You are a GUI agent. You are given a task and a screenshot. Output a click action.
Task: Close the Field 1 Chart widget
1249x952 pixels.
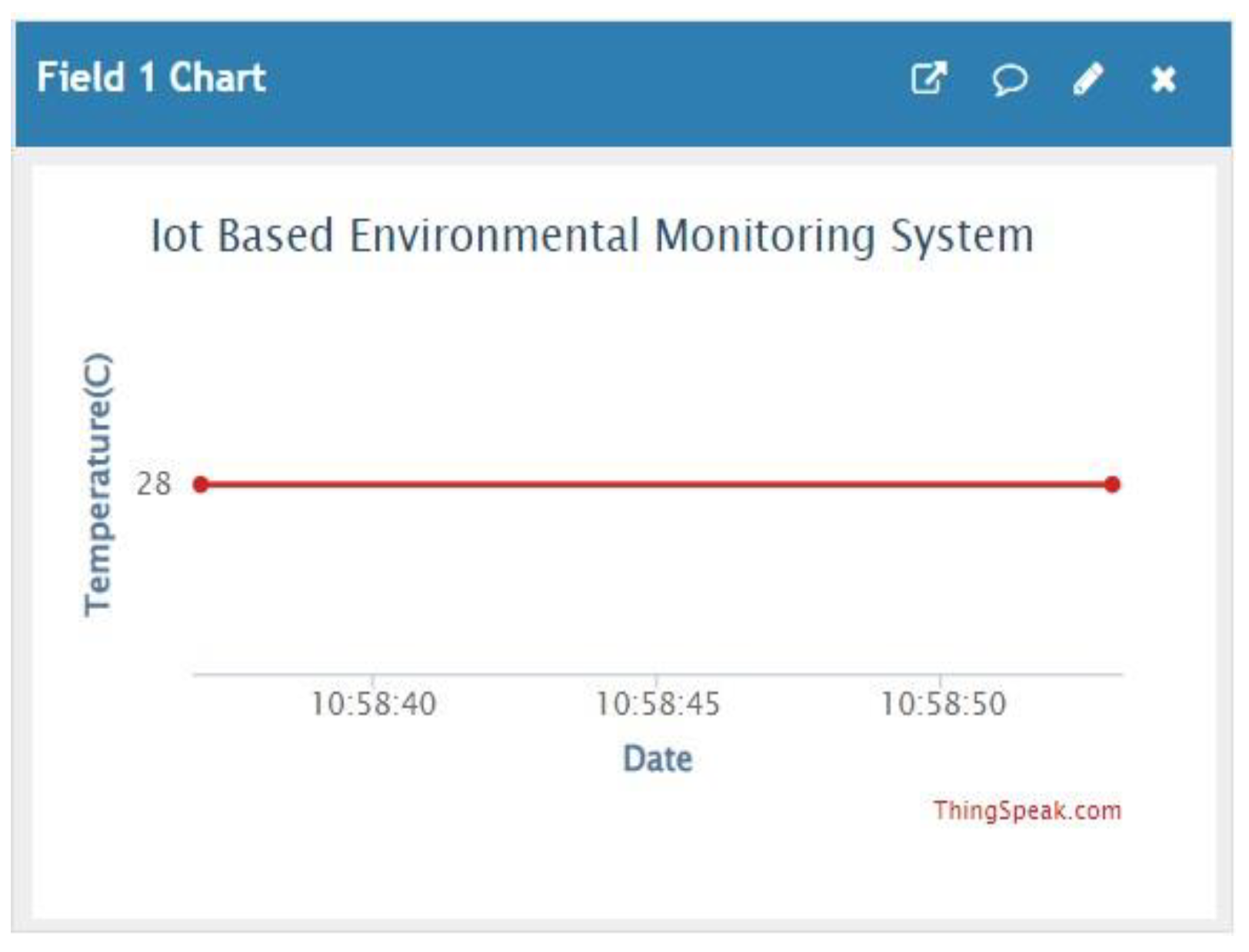click(1164, 79)
